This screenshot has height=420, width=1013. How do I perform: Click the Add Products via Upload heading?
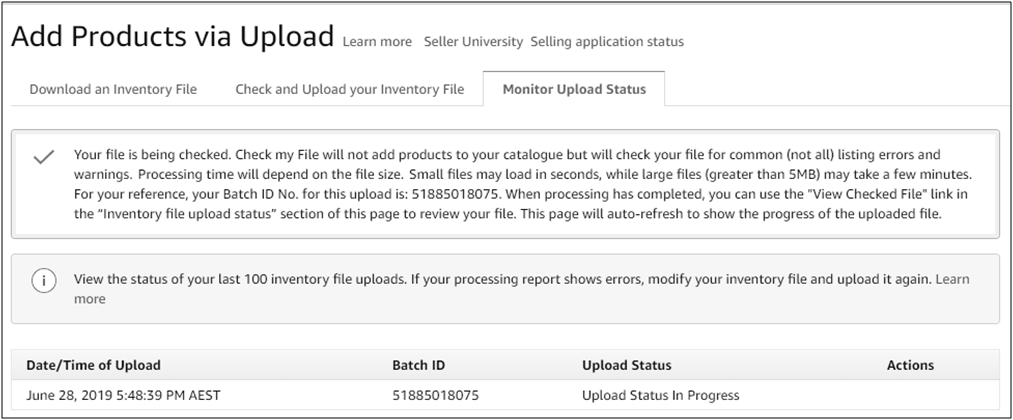click(x=172, y=37)
